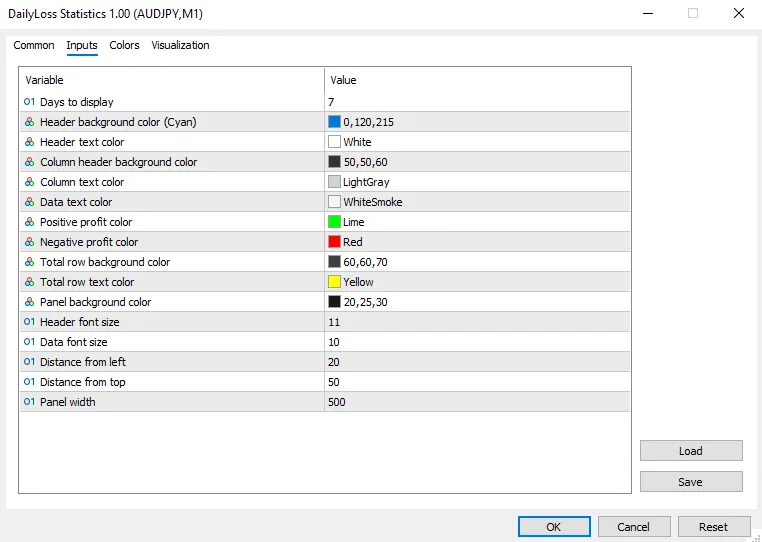Go to the Visualization tab
762x542 pixels.
[x=180, y=45]
